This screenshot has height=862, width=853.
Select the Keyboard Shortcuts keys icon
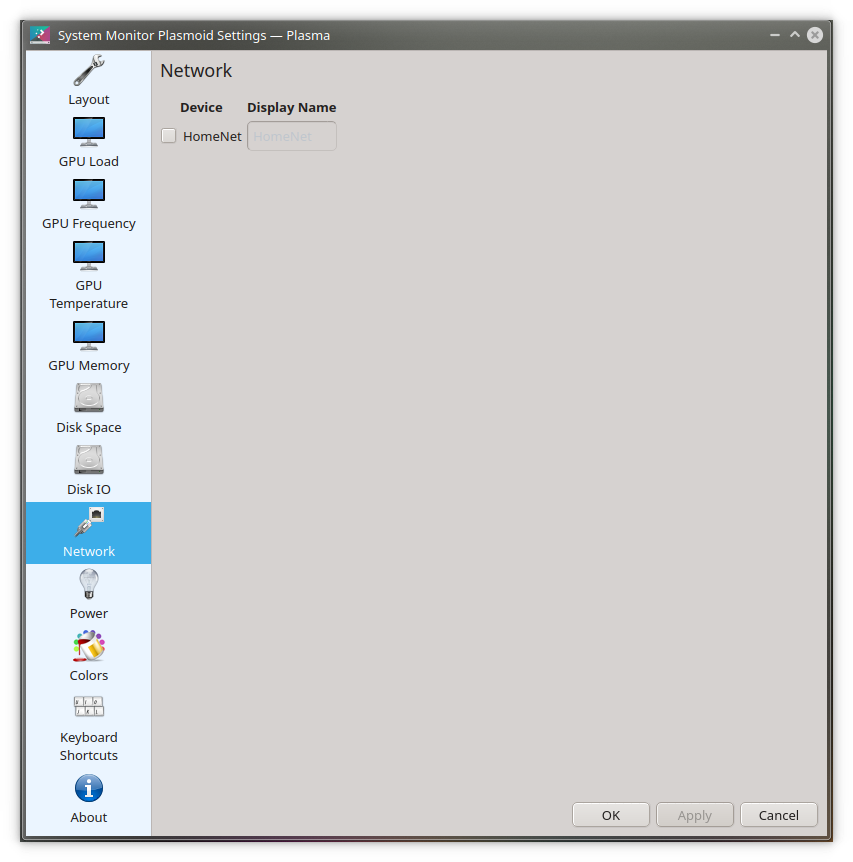(x=88, y=706)
